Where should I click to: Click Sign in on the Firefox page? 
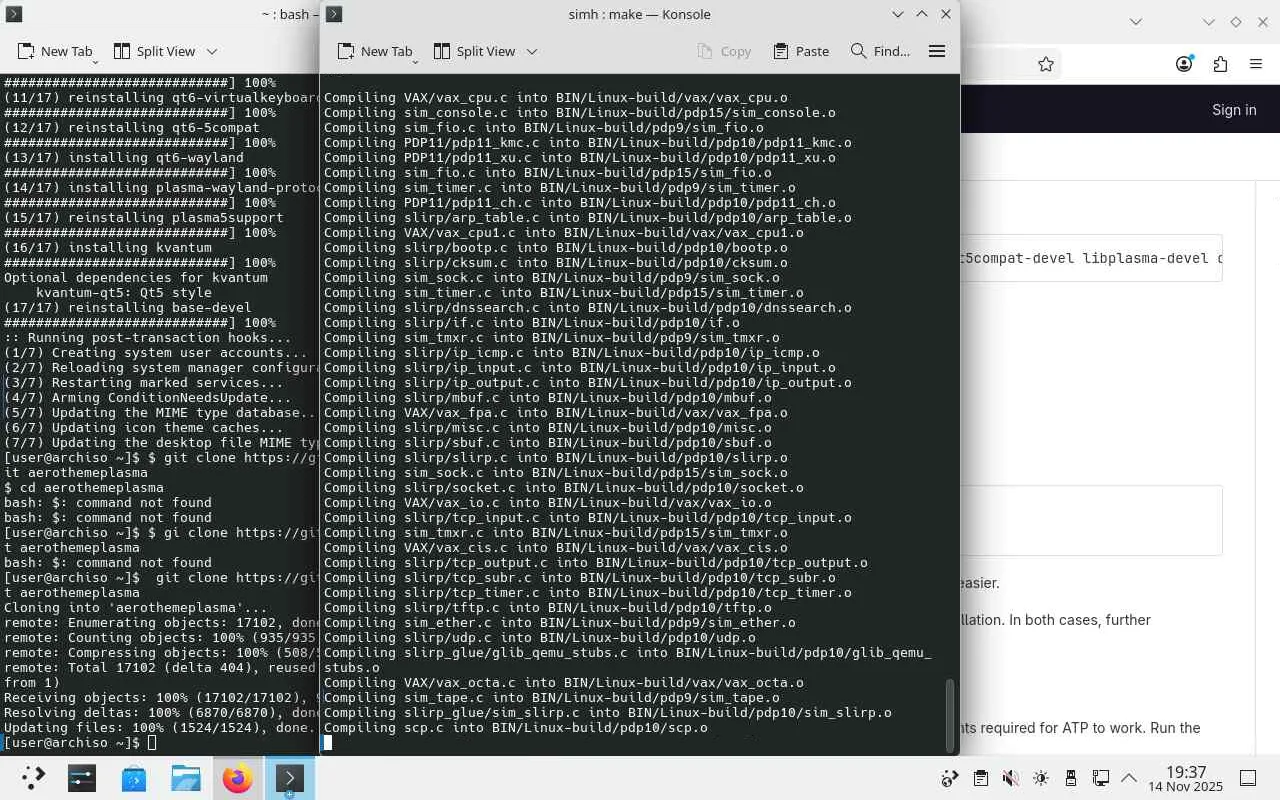pos(1234,110)
